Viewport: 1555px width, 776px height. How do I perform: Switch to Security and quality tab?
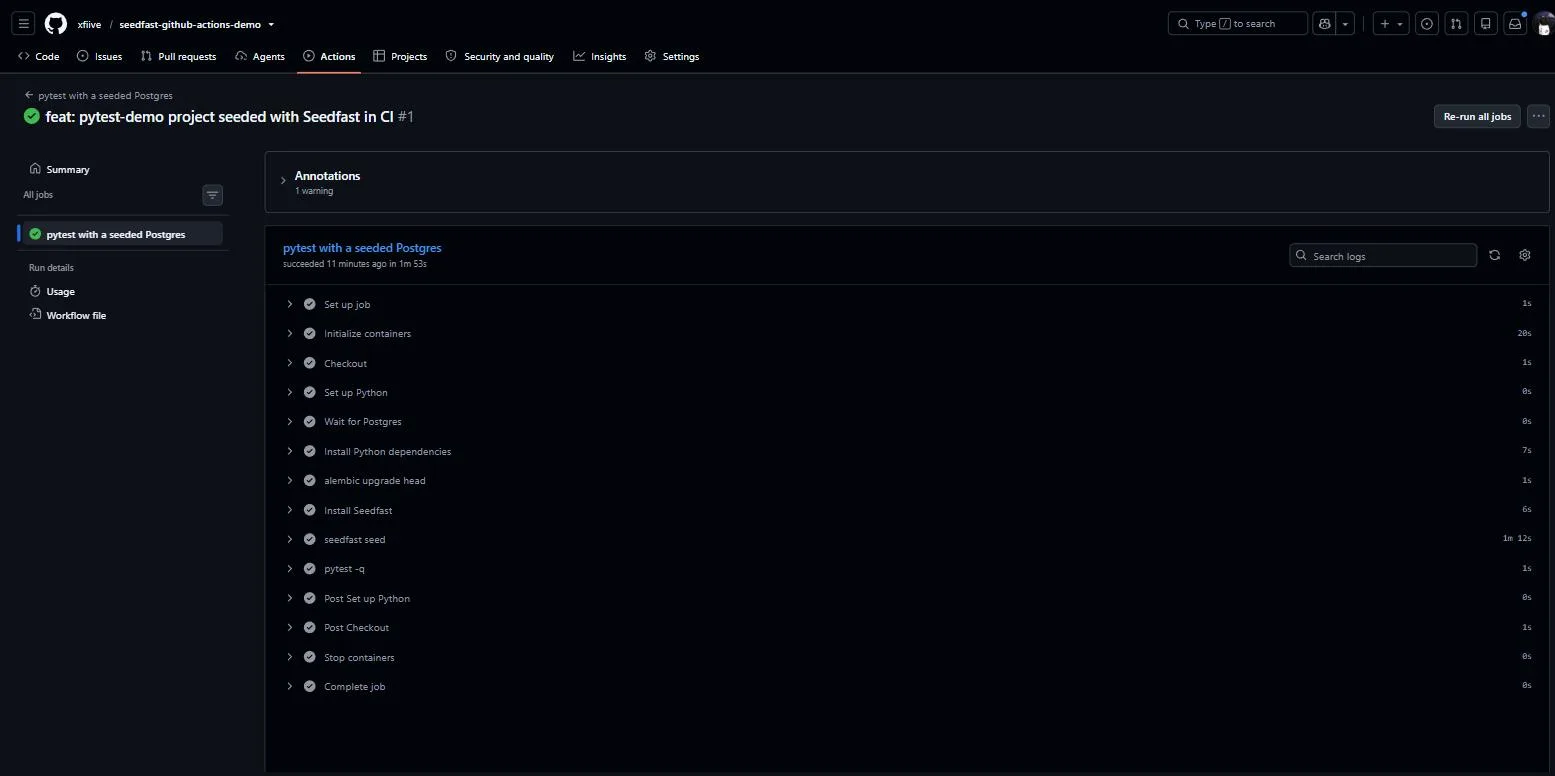tap(499, 57)
